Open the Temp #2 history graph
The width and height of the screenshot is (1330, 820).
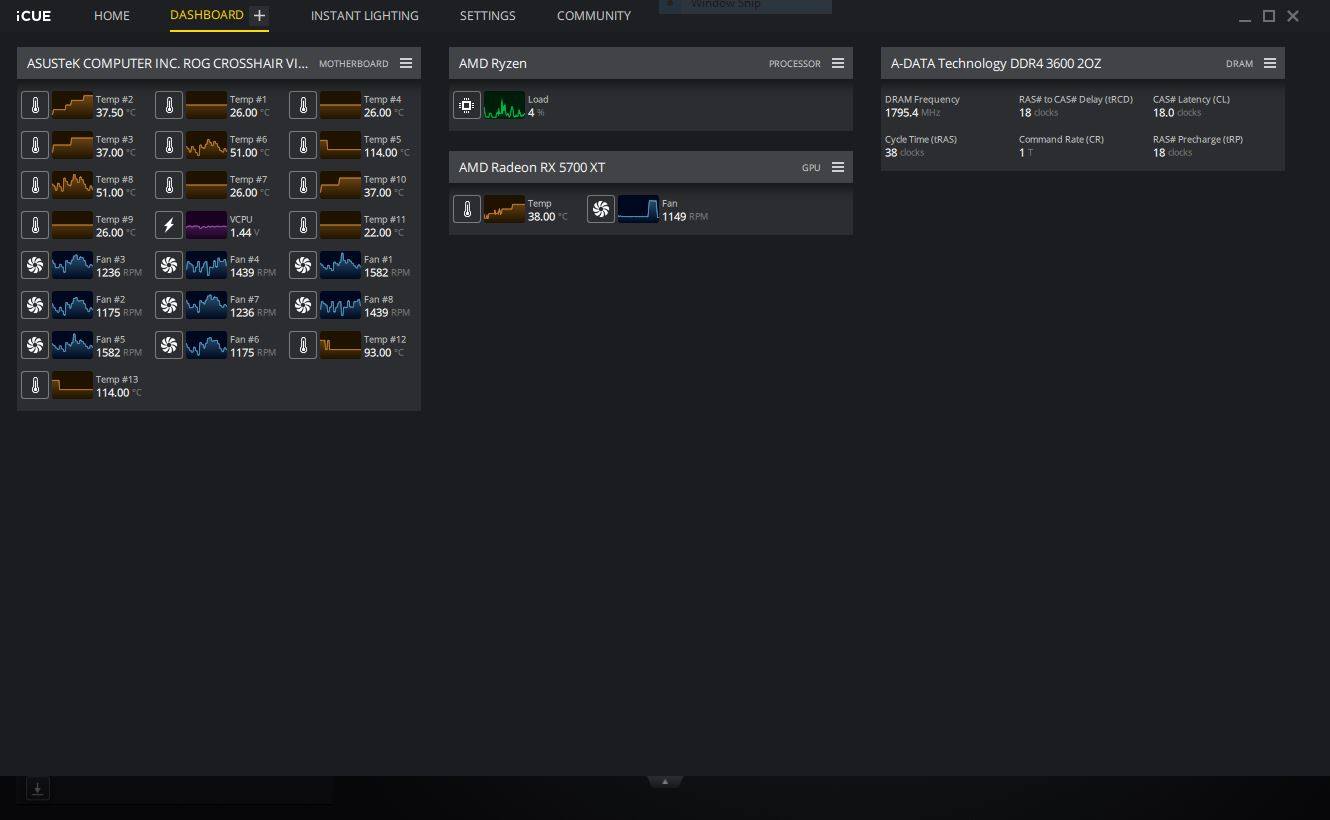72,105
